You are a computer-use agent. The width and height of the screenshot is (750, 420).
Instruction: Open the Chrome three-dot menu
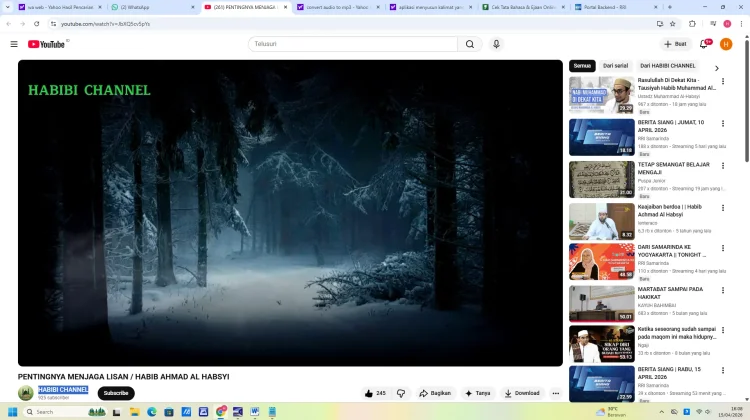tap(741, 23)
